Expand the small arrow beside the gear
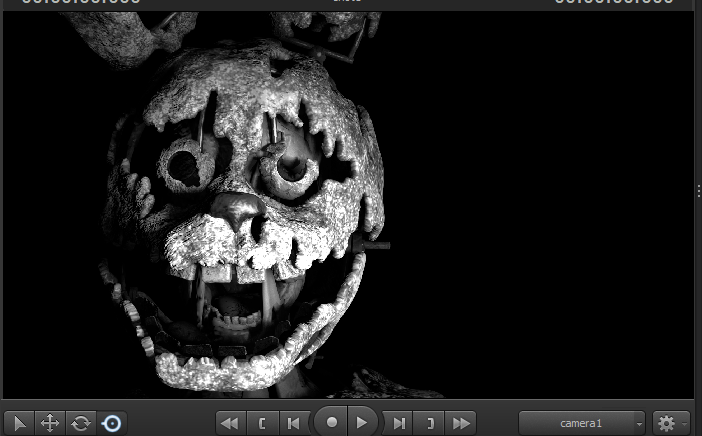This screenshot has height=436, width=702. [x=685, y=423]
